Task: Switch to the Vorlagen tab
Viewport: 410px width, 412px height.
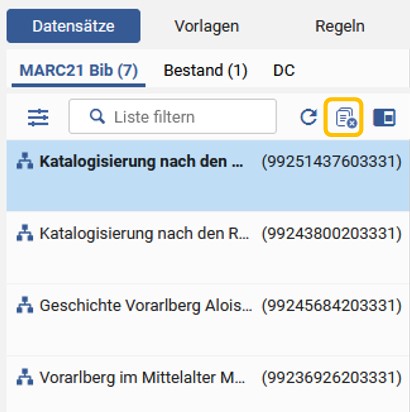Action: pos(207,26)
